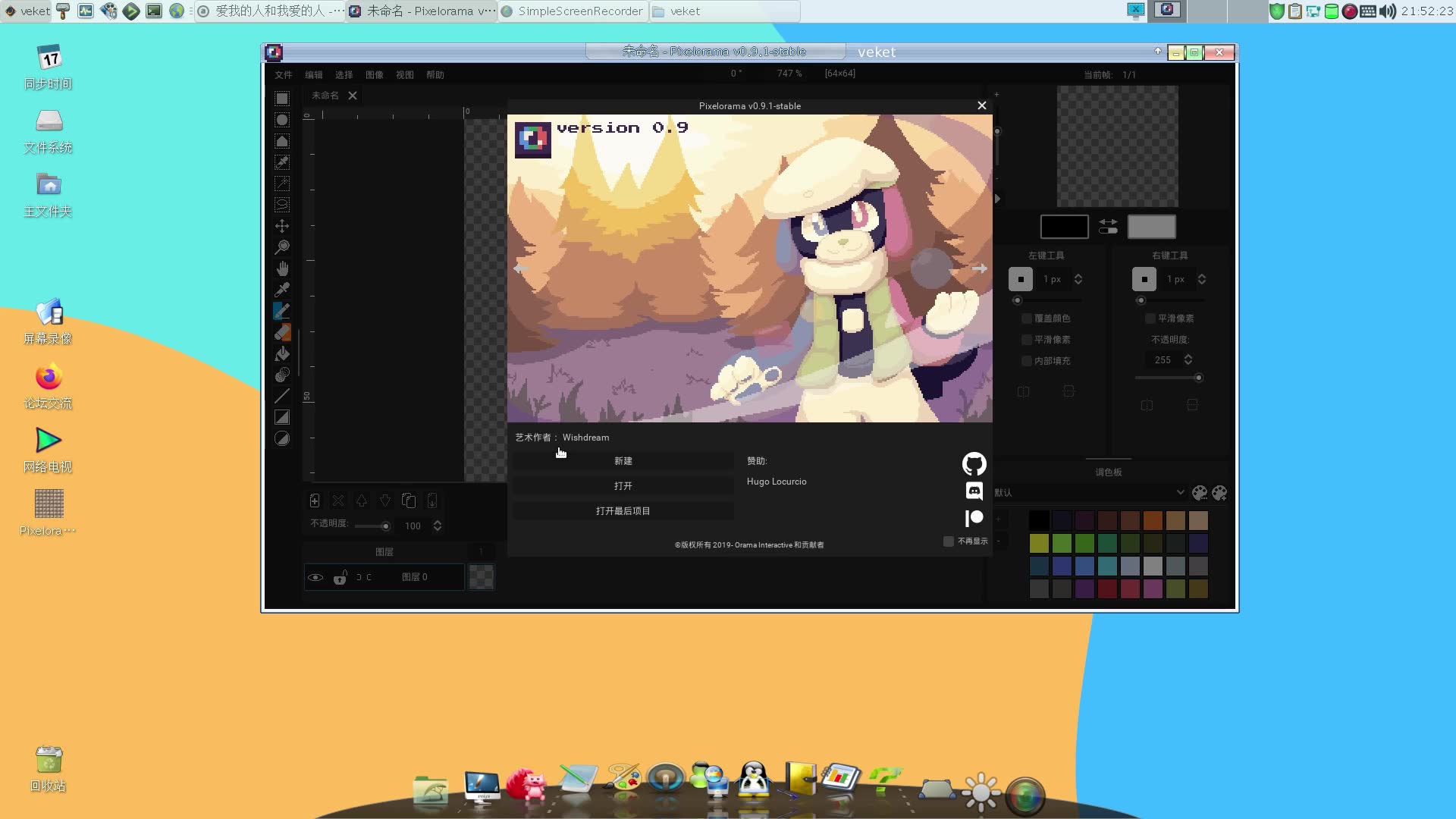Close the 未命名 project tab
1456x819 pixels.
coord(353,96)
